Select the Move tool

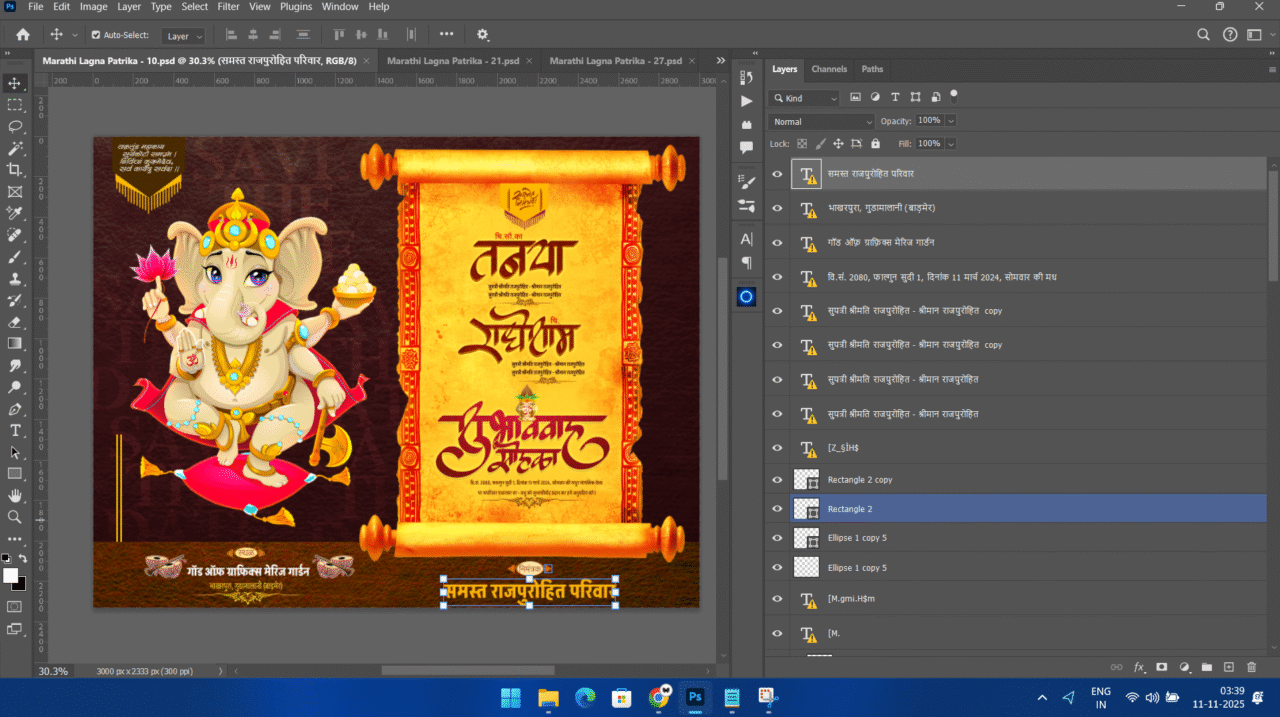coord(14,83)
